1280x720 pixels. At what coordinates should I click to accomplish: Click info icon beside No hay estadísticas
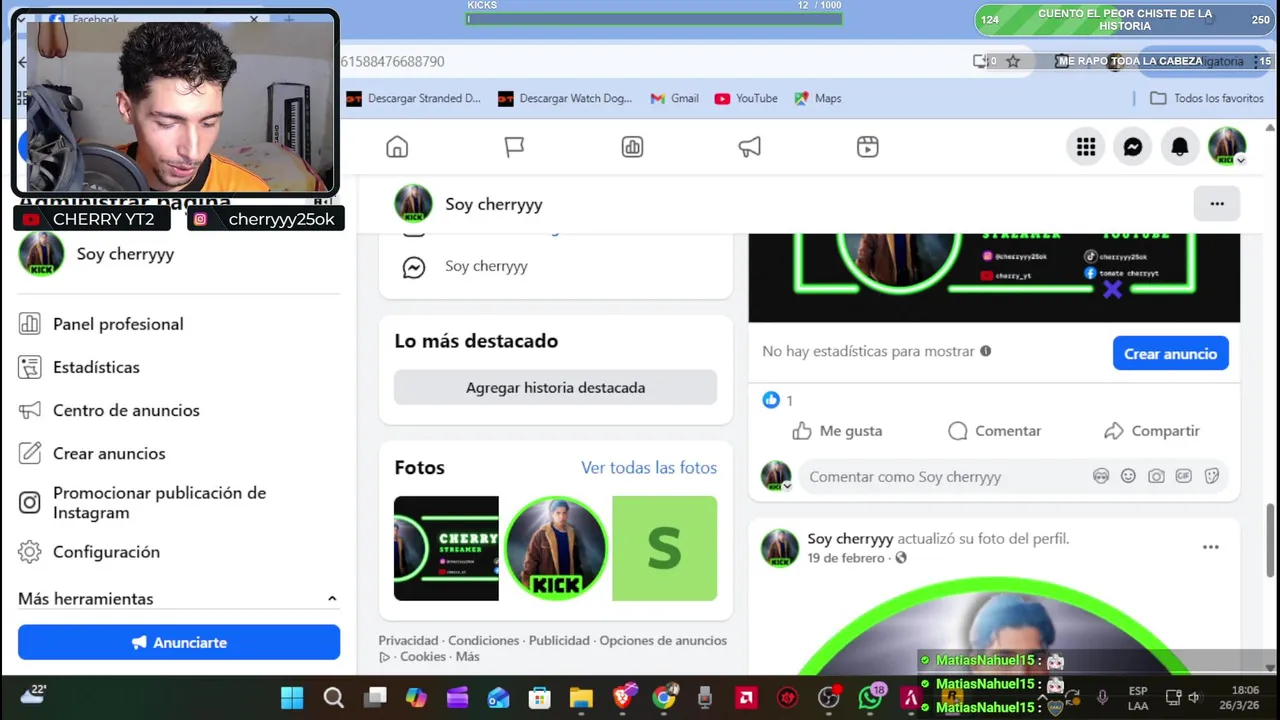coord(986,351)
